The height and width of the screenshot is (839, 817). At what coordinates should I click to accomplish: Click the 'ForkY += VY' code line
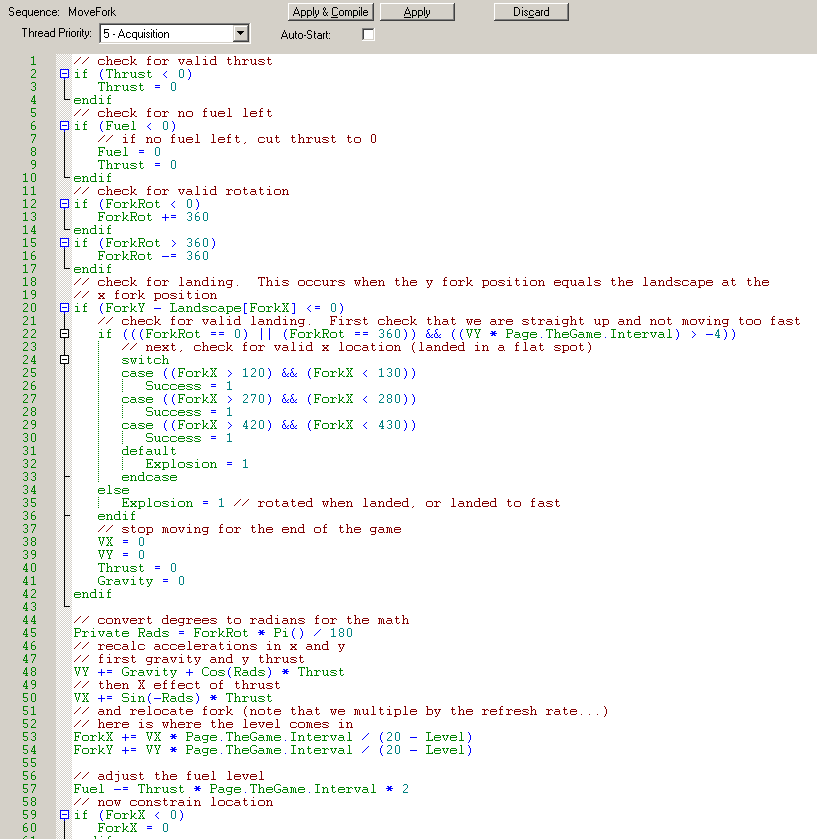[x=273, y=750]
